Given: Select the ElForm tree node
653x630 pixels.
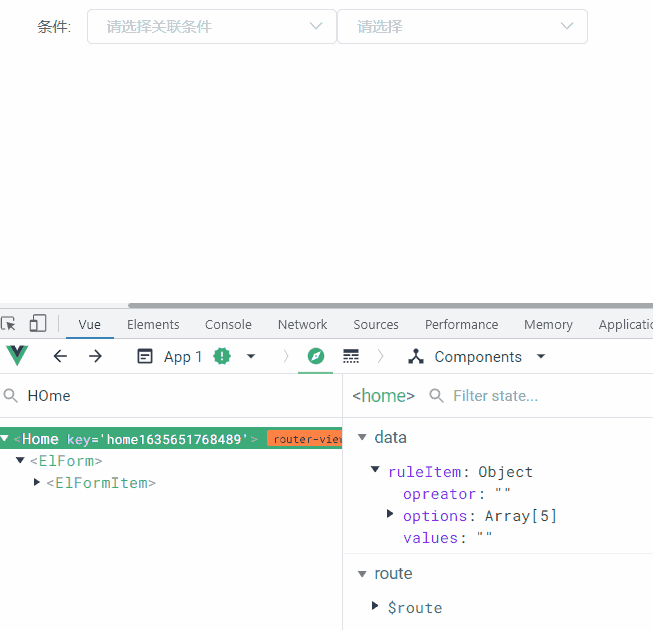Looking at the screenshot, I should pos(66,461).
